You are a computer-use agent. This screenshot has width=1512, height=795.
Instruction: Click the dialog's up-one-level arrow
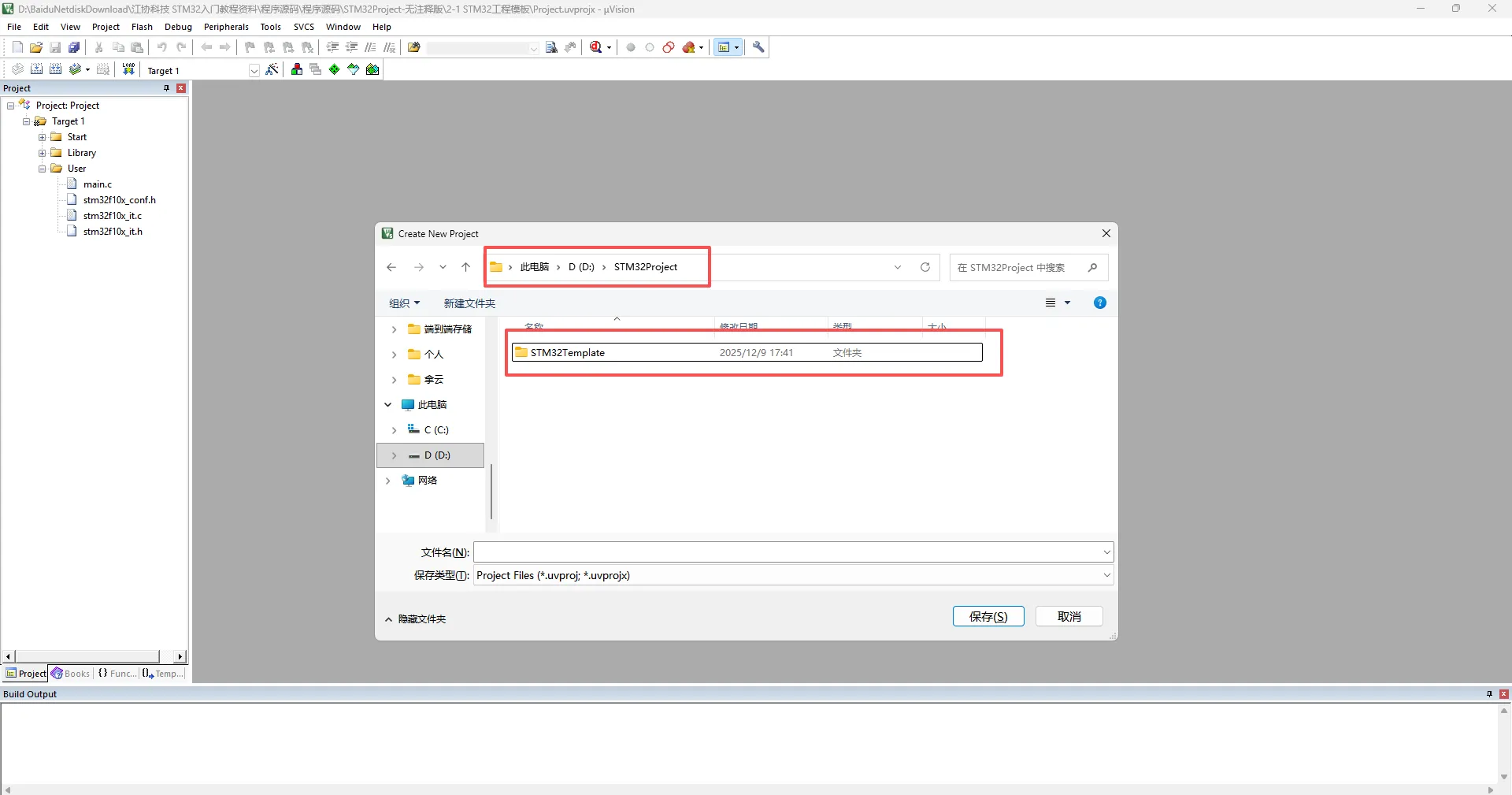(x=465, y=267)
